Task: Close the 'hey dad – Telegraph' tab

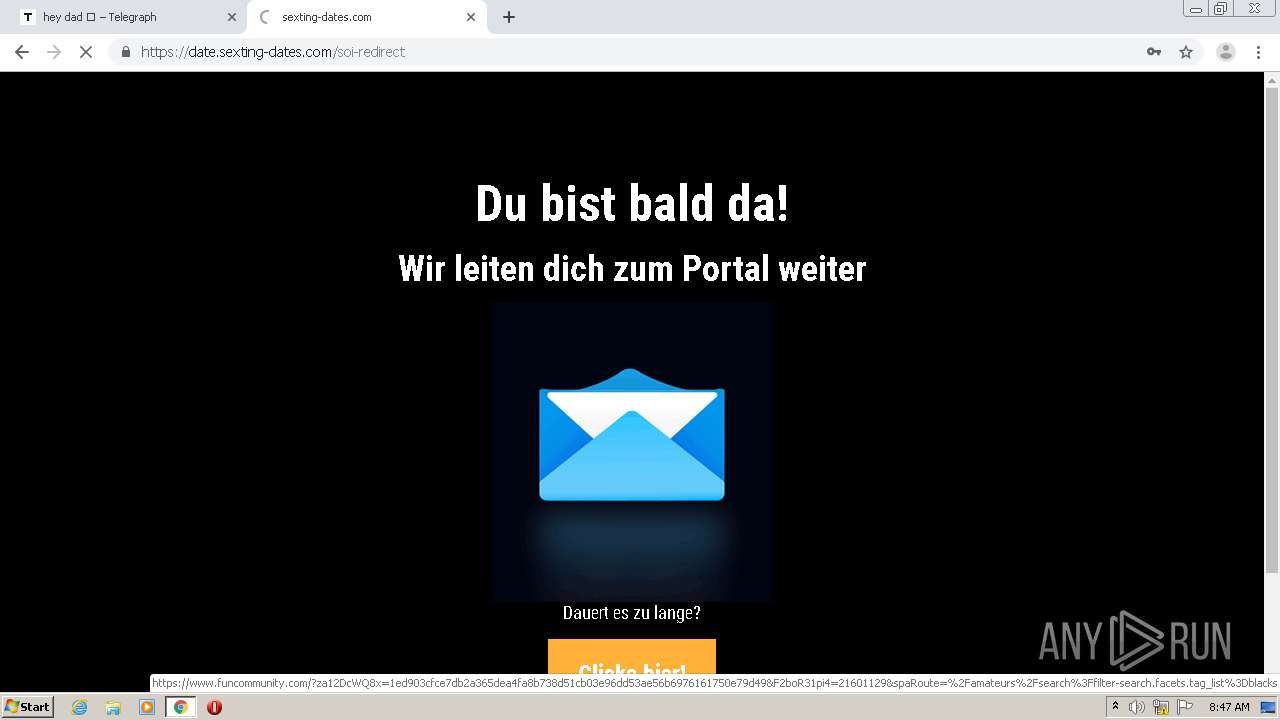Action: tap(231, 17)
